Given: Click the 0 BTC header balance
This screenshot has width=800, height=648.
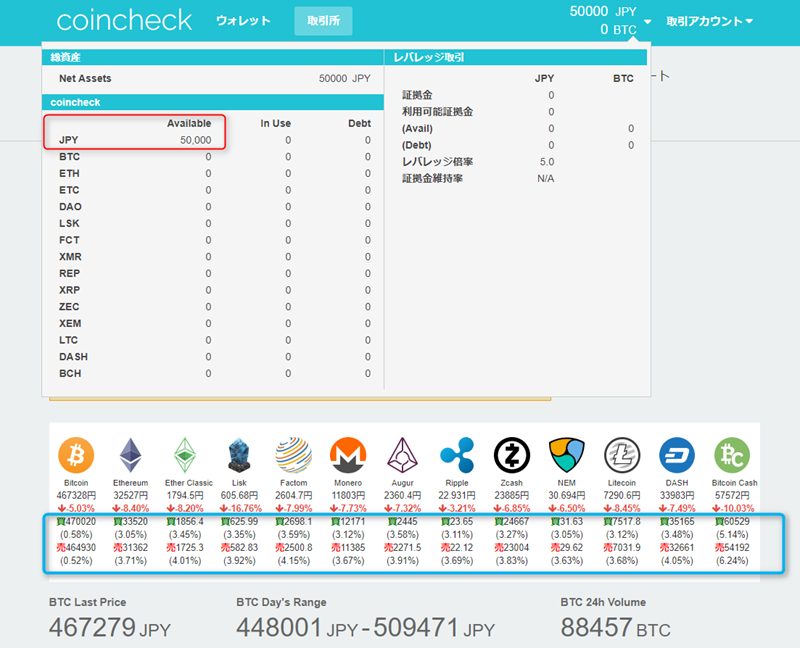Looking at the screenshot, I should (618, 30).
